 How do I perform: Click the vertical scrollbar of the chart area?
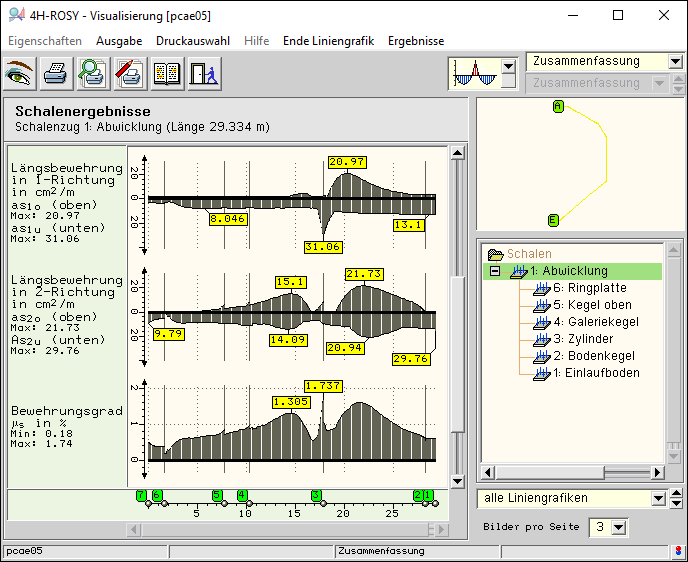pos(457,300)
